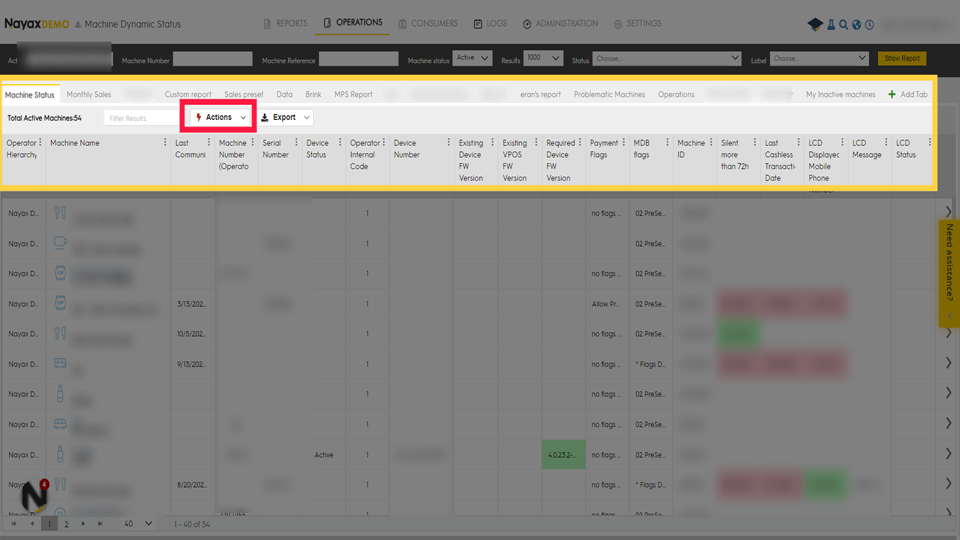Open column menu for Serial Number
Screen dimensions: 960x540
tap(296, 142)
